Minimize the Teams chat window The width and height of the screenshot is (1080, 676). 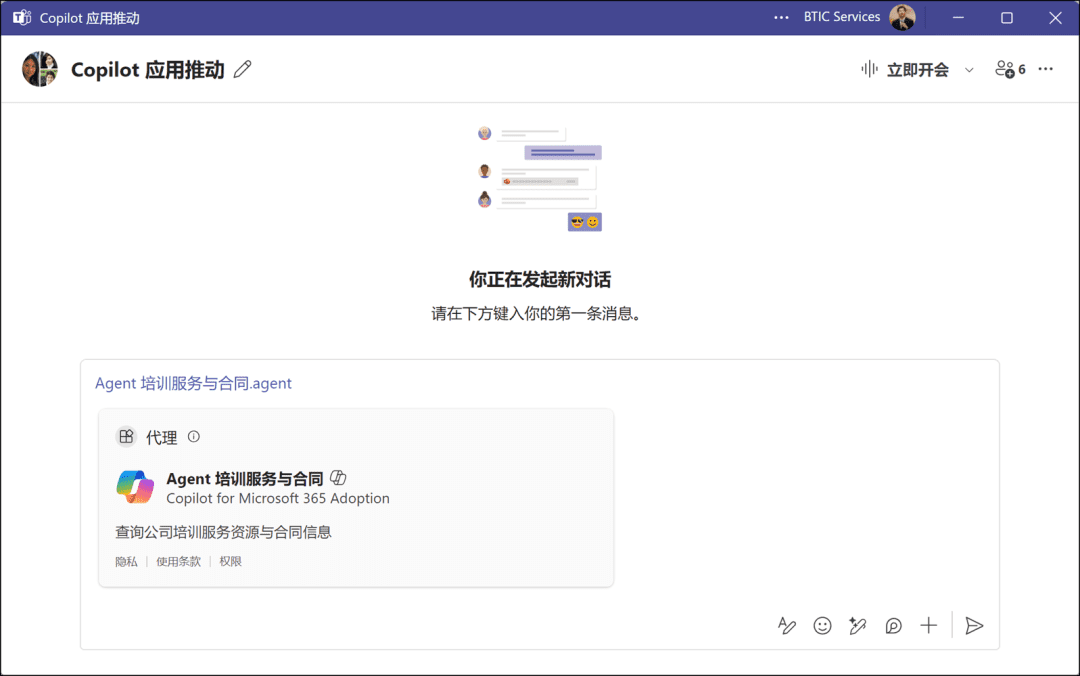click(x=958, y=17)
